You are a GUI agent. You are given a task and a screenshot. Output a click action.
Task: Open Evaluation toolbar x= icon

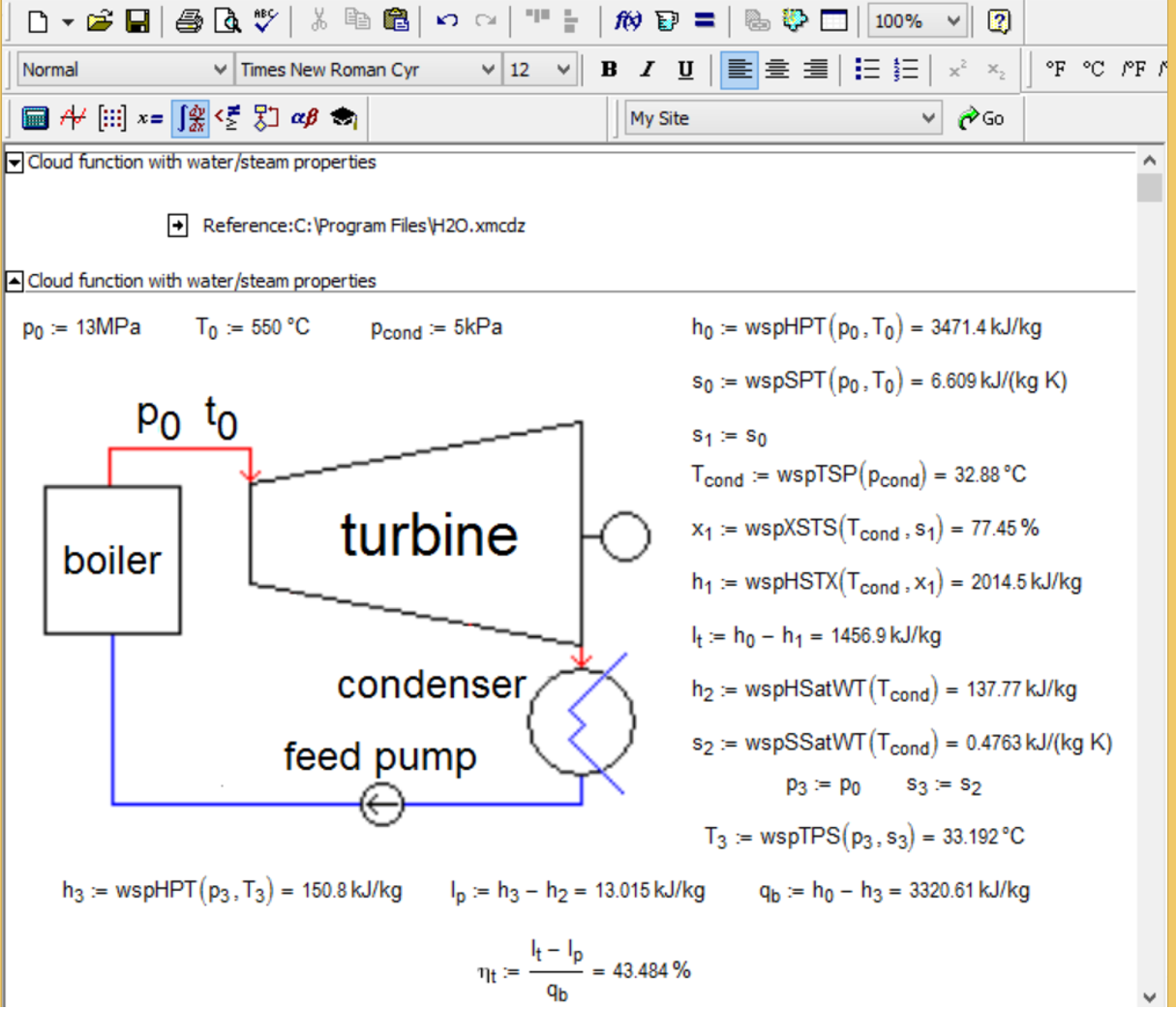tap(150, 118)
